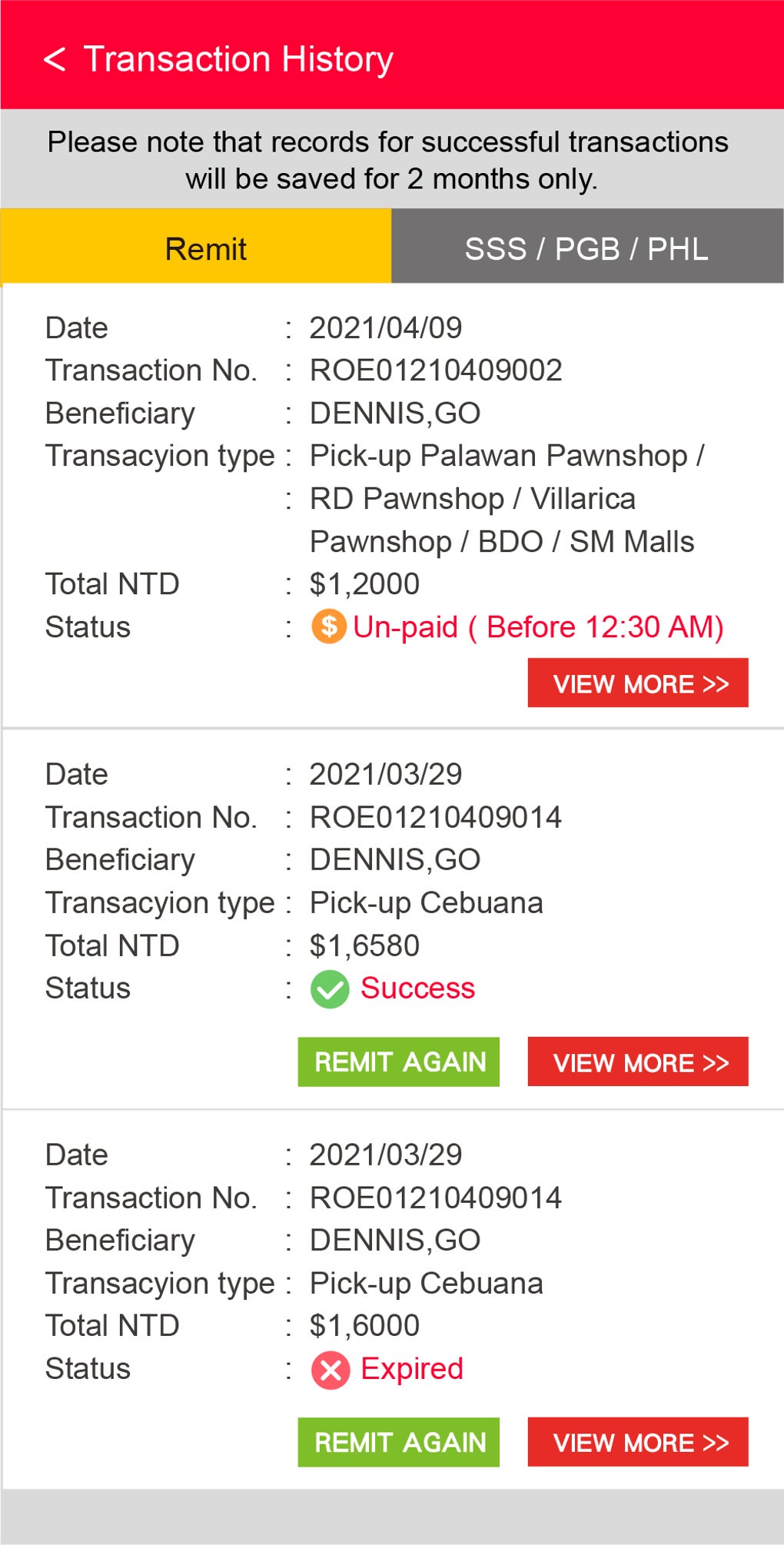This screenshot has width=784, height=1545.
Task: Tap the back arrow in the header
Action: (x=54, y=59)
